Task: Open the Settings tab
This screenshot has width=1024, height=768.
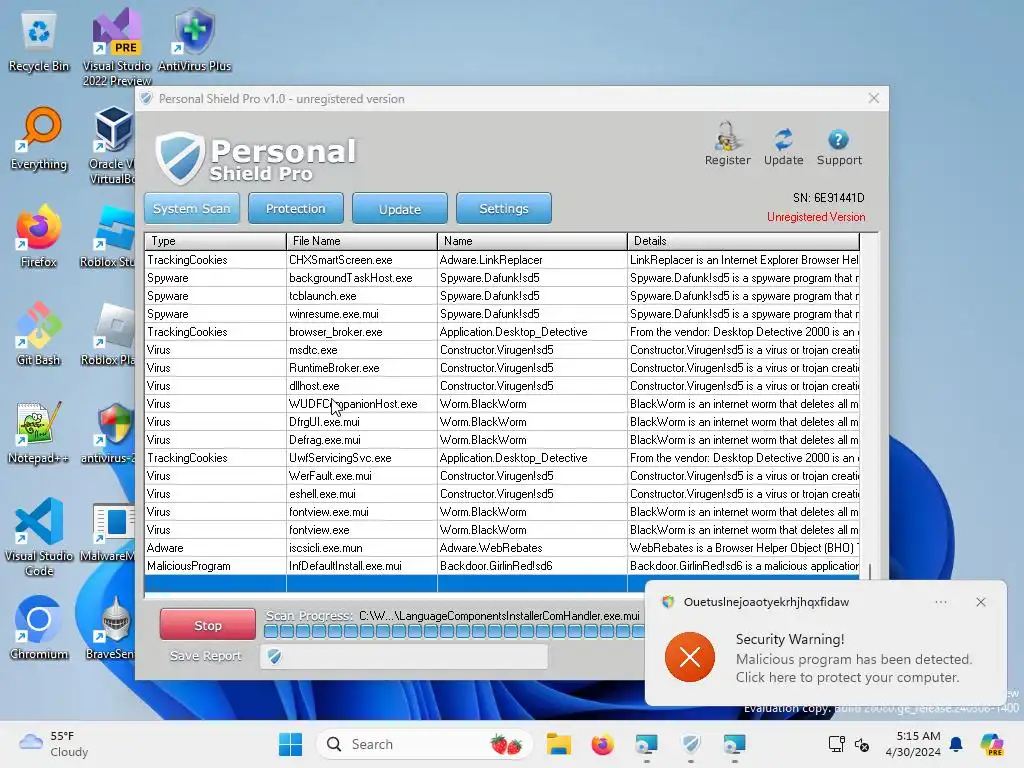Action: click(504, 208)
